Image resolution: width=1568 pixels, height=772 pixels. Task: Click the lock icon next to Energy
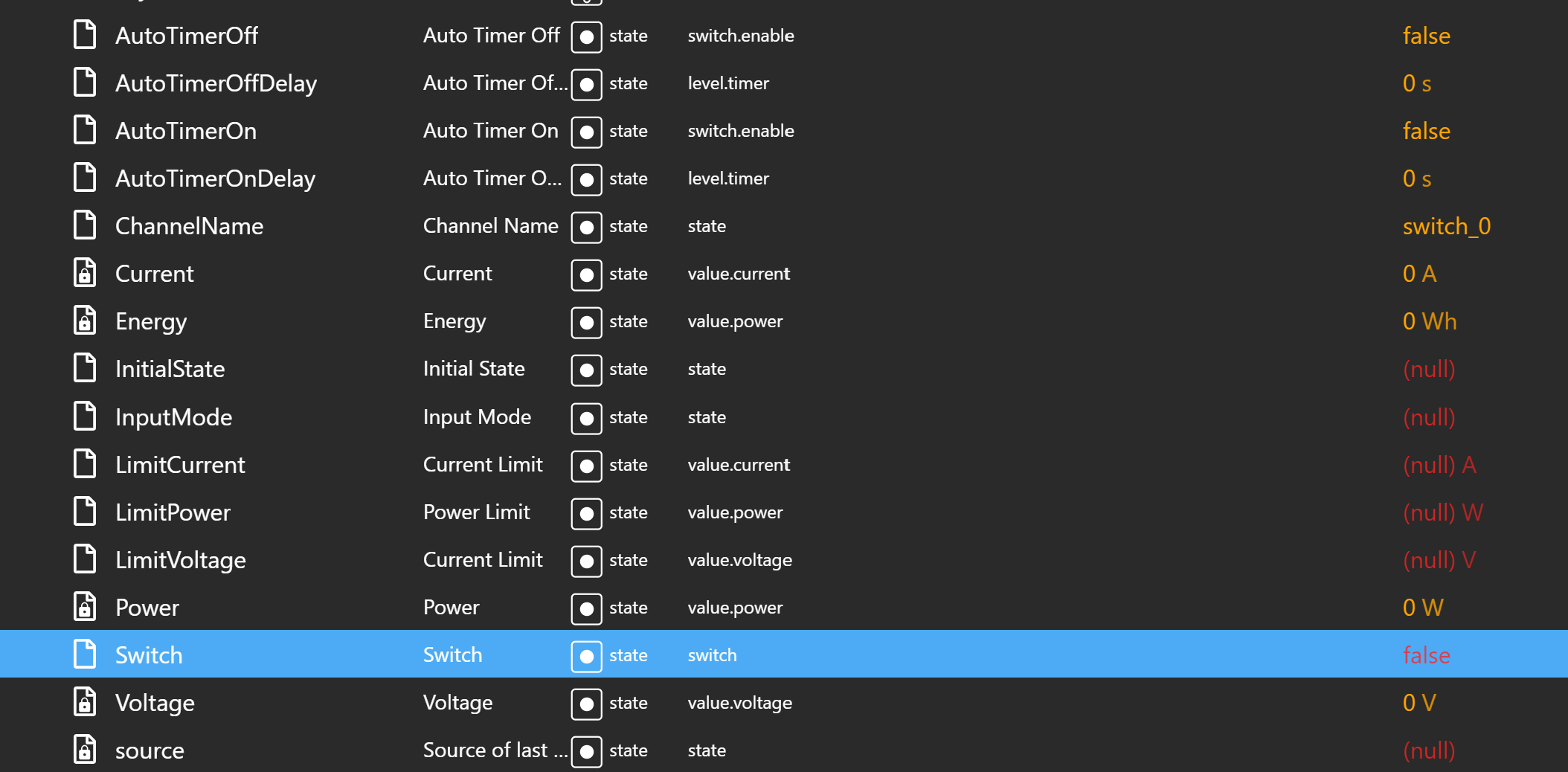[x=84, y=321]
